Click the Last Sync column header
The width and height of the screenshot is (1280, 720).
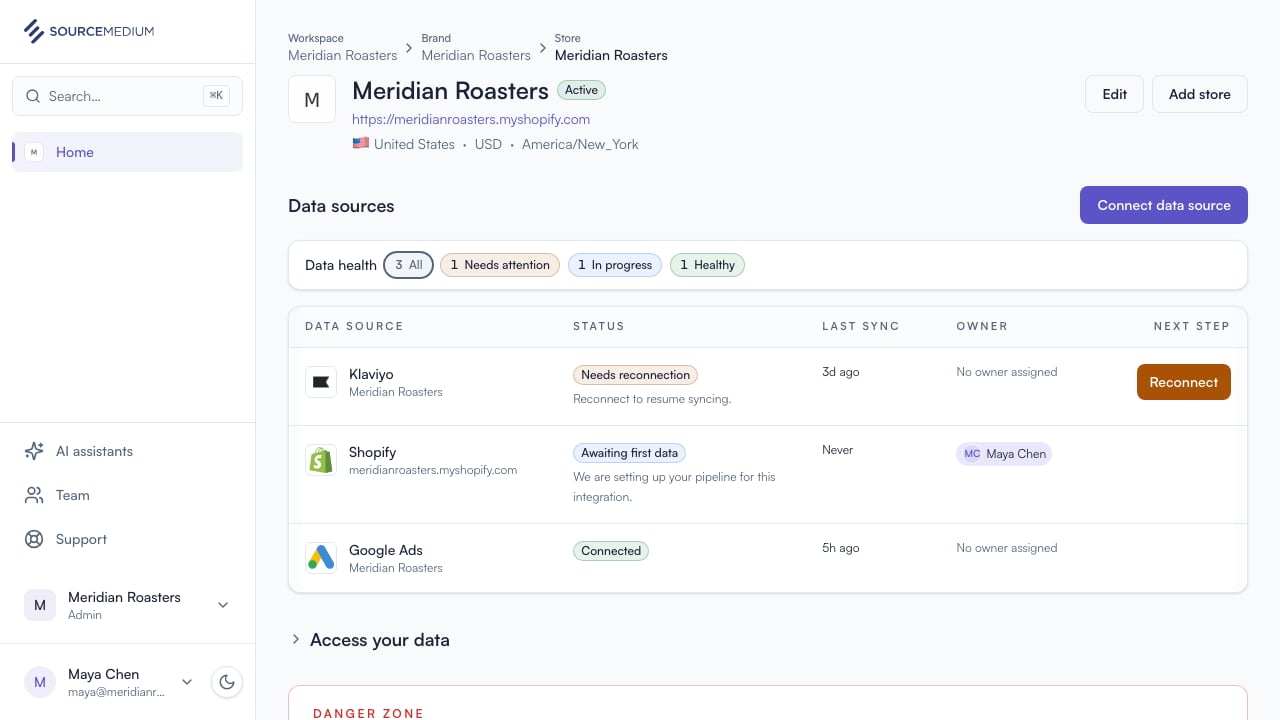click(861, 326)
